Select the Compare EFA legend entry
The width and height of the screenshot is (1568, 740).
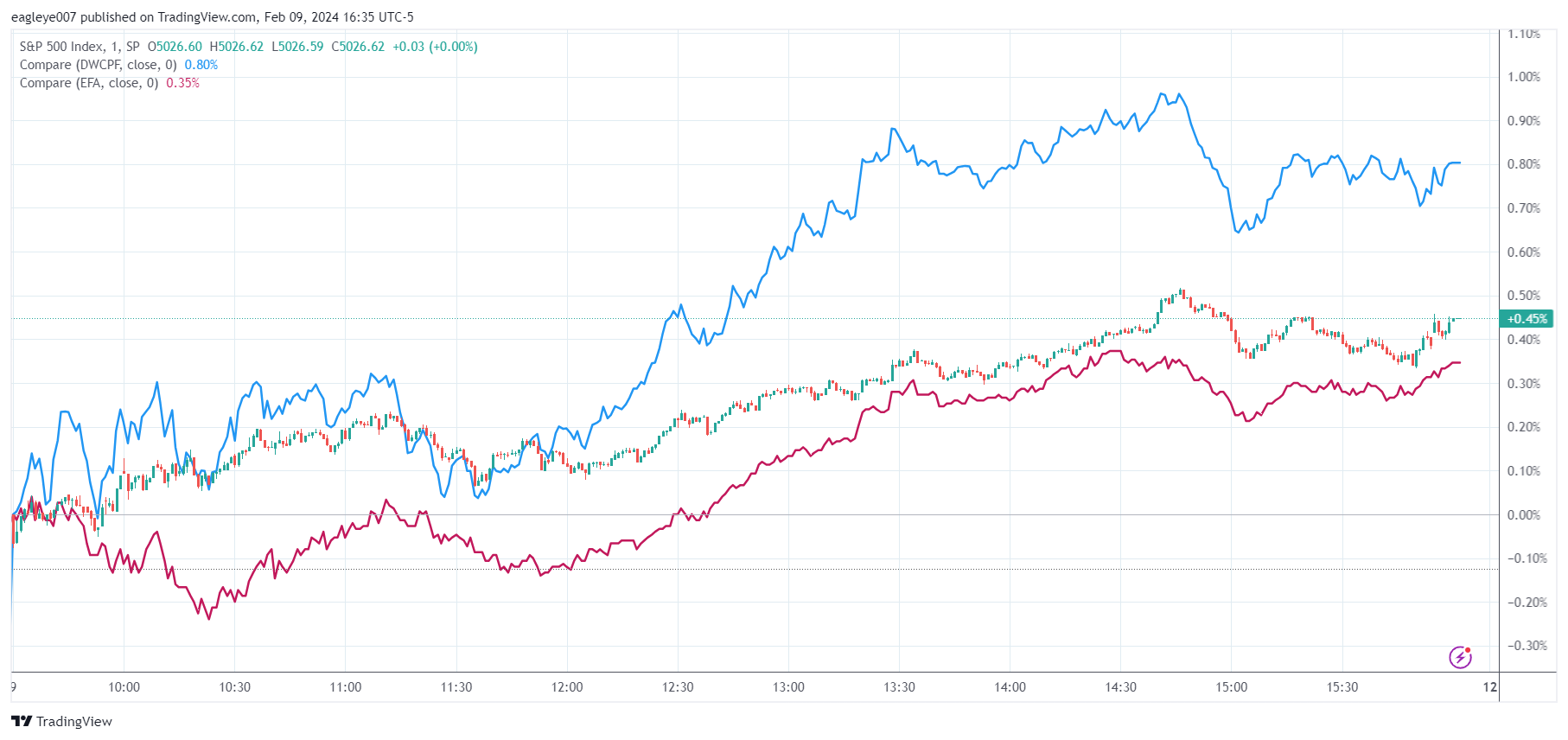[x=89, y=83]
